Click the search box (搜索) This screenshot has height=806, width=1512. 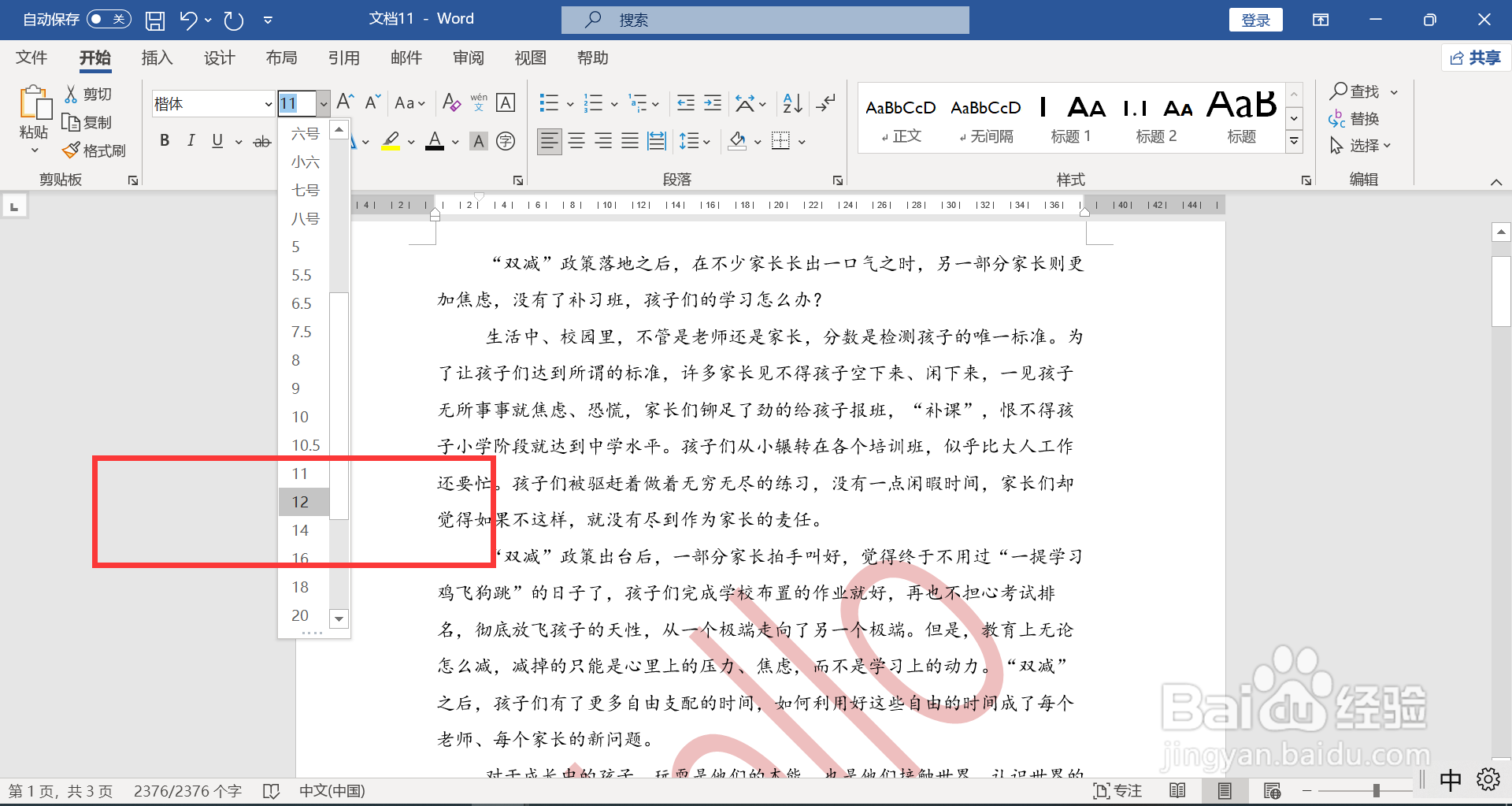coord(765,20)
